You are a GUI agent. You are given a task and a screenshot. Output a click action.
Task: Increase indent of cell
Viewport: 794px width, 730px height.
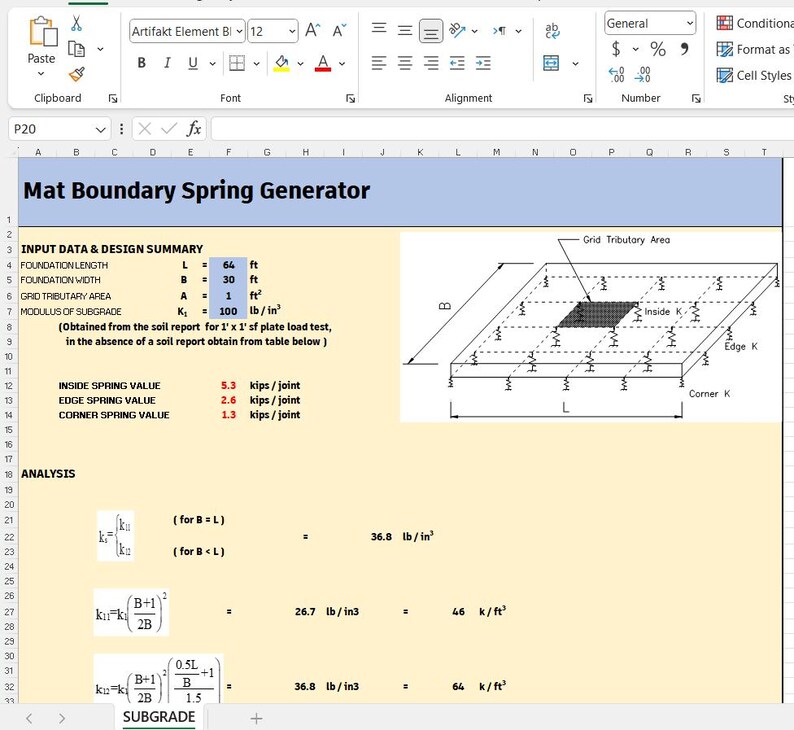[483, 63]
